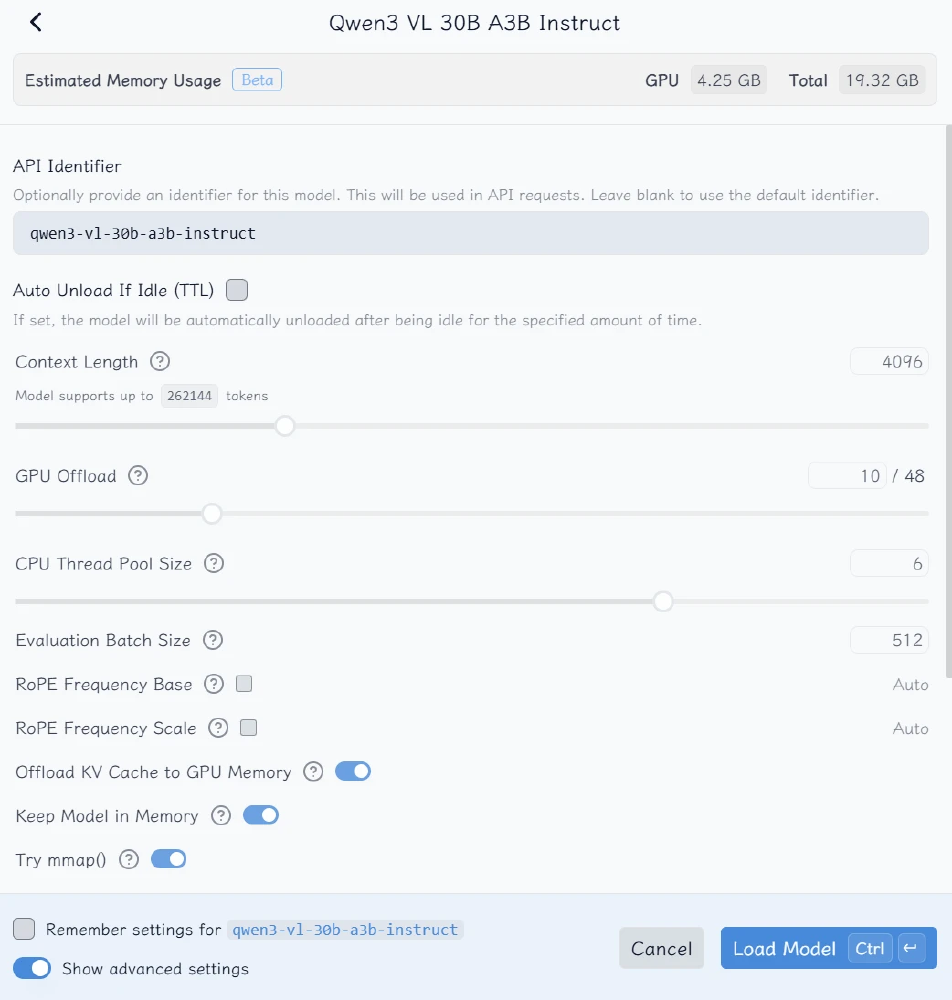Click the Context Length help icon
This screenshot has height=1000, width=952.
tap(160, 362)
